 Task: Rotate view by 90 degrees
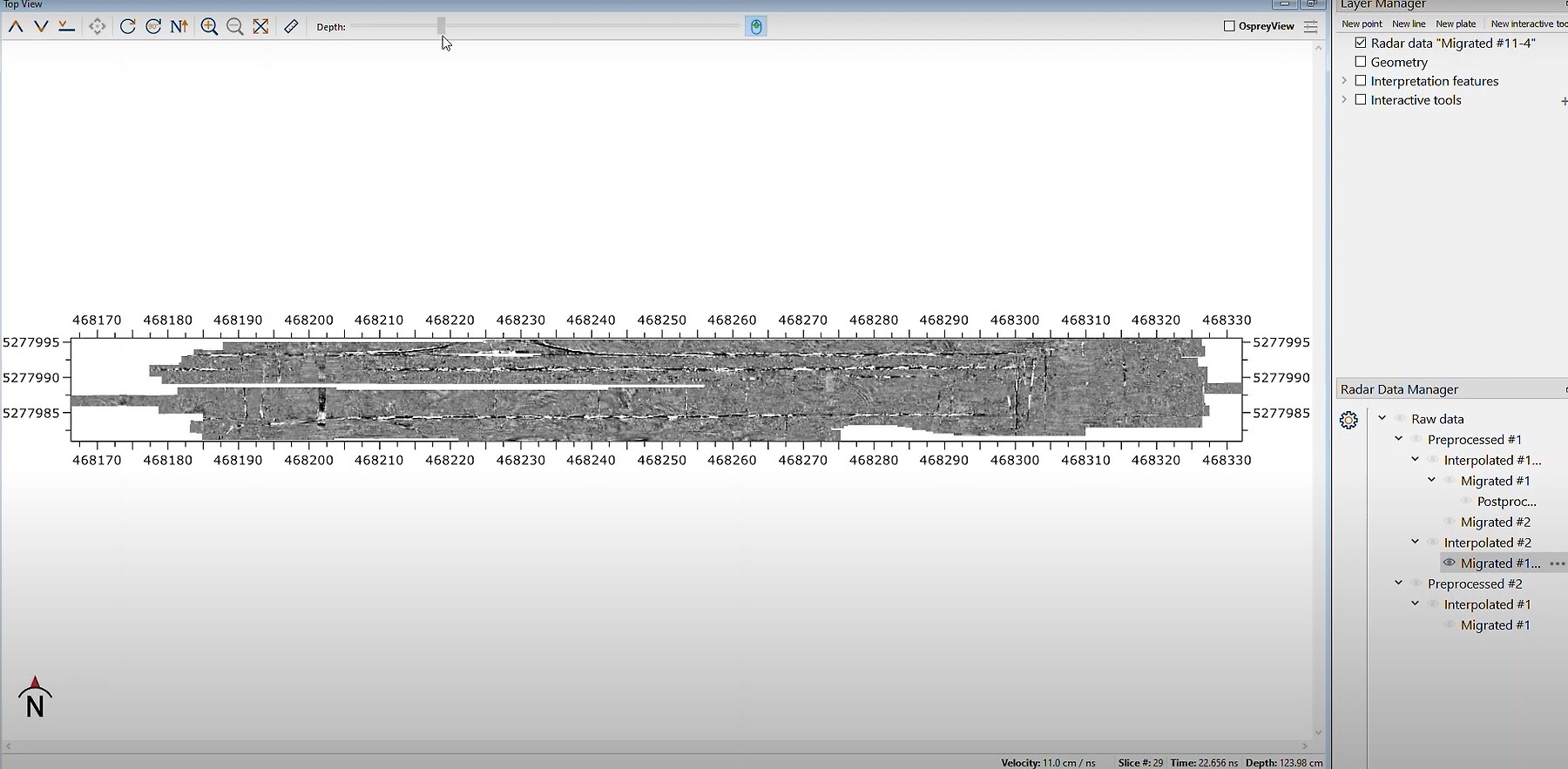coord(153,27)
